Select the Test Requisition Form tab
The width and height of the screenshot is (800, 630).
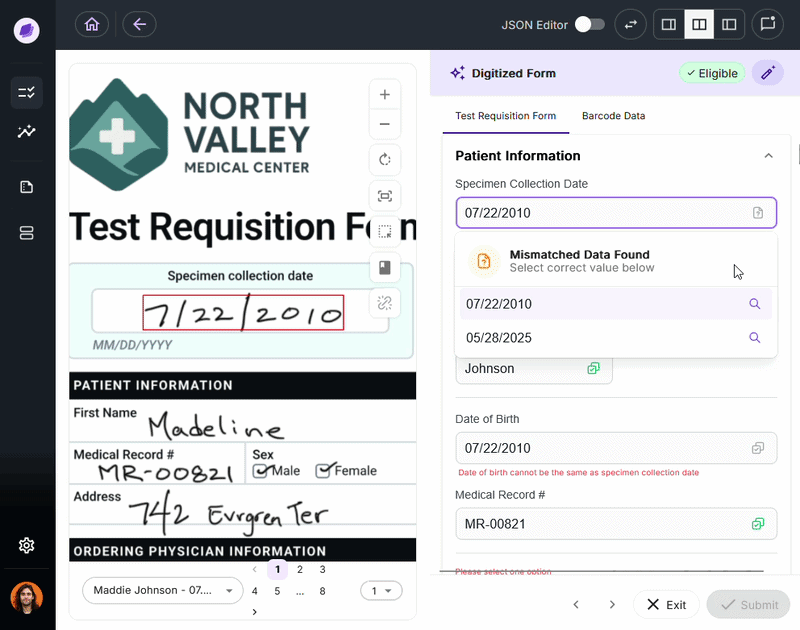(505, 116)
